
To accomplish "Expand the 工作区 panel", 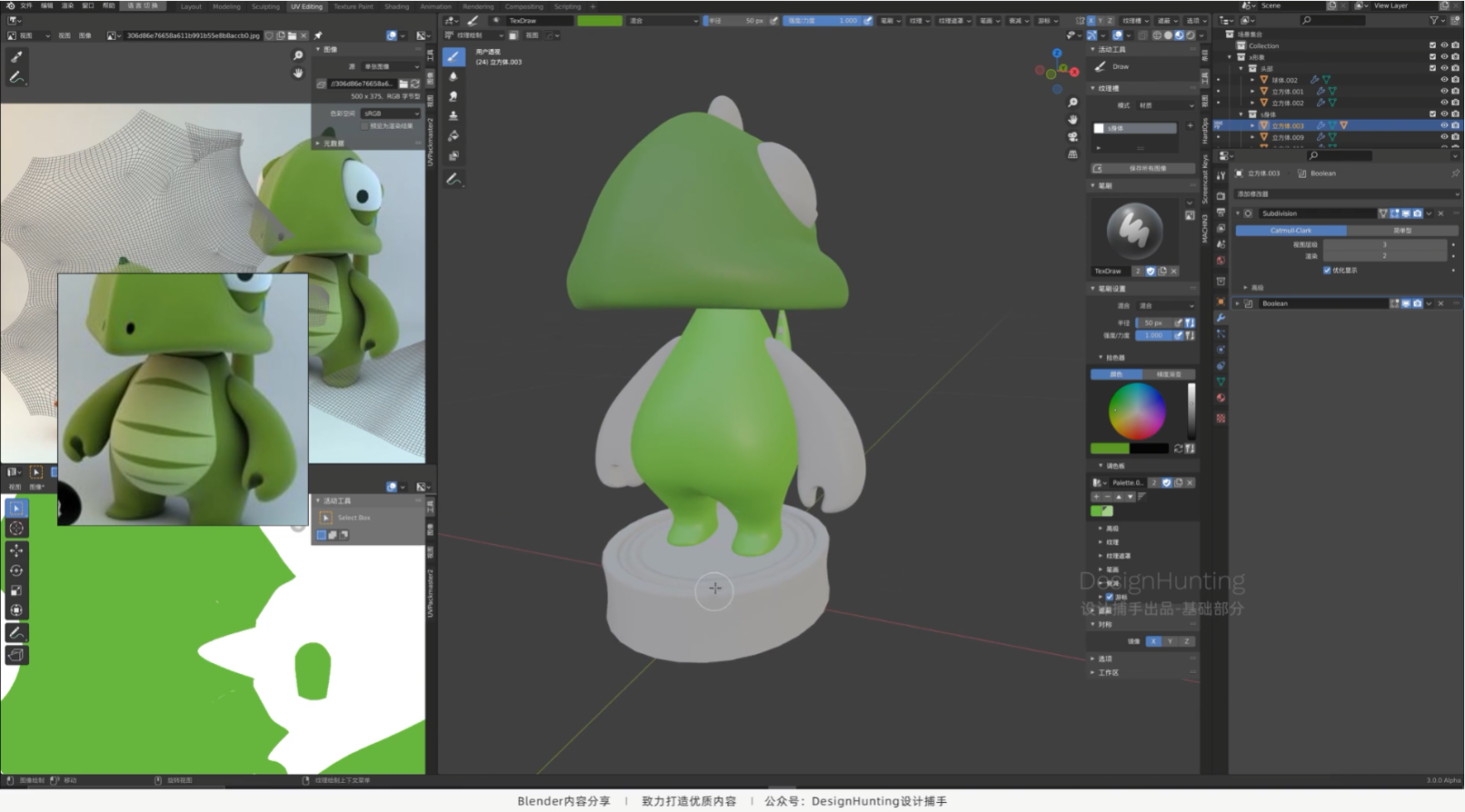I will click(x=1108, y=673).
